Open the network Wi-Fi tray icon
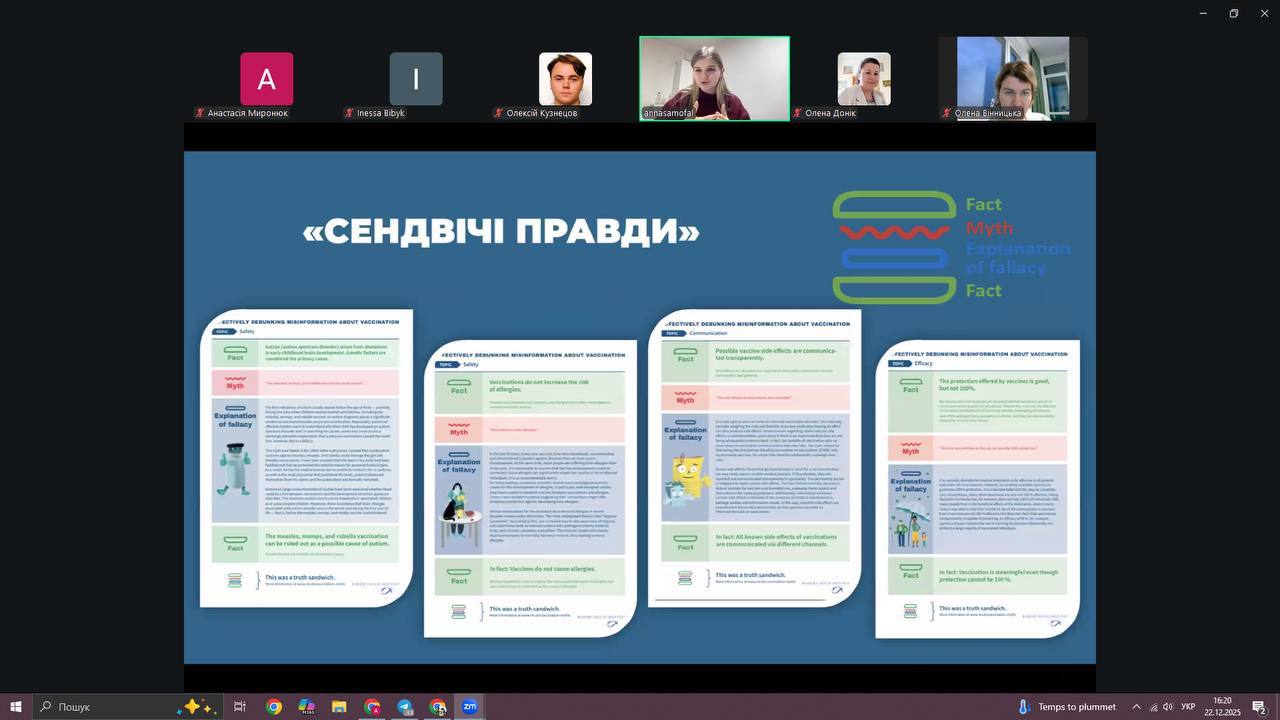The height and width of the screenshot is (720, 1280). tap(1152, 707)
